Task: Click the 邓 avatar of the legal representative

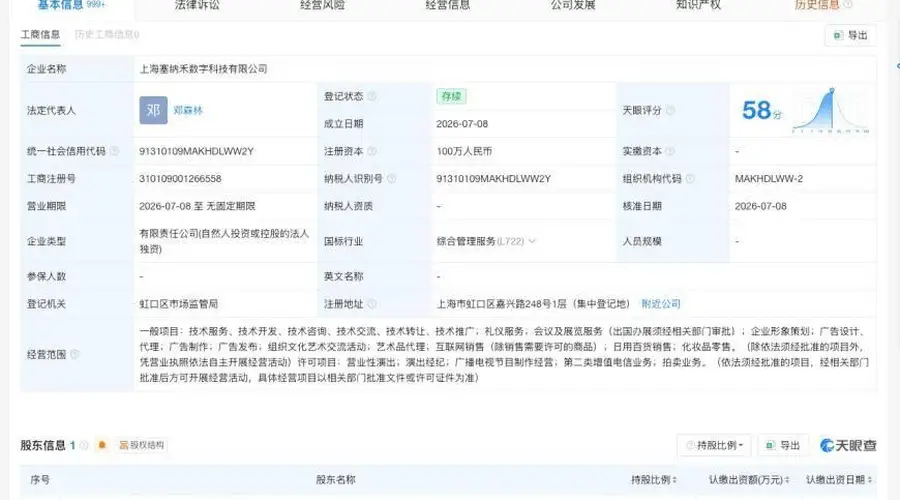Action: tap(153, 110)
